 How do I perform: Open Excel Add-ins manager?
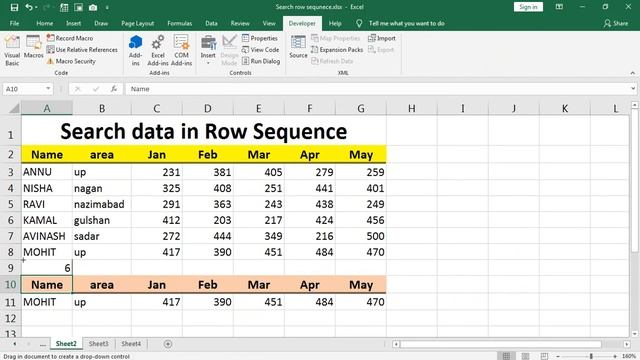coord(158,51)
